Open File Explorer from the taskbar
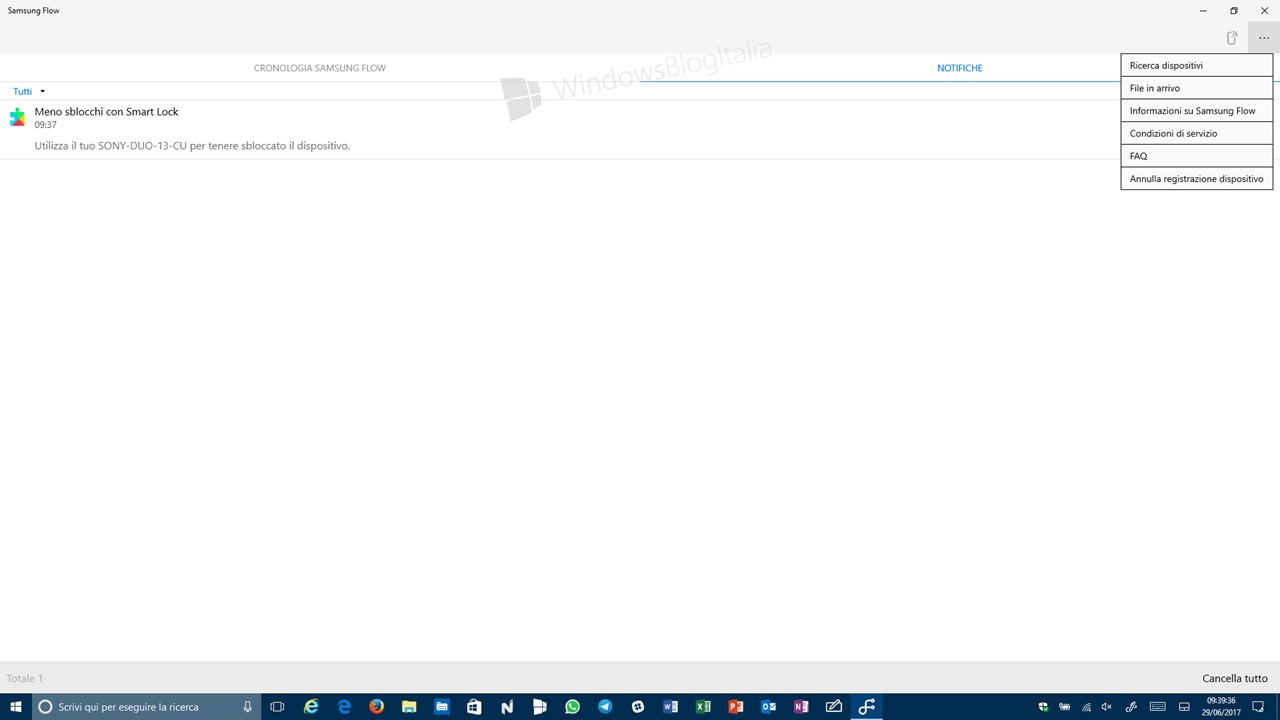Screen dimensions: 1280x720 point(409,707)
